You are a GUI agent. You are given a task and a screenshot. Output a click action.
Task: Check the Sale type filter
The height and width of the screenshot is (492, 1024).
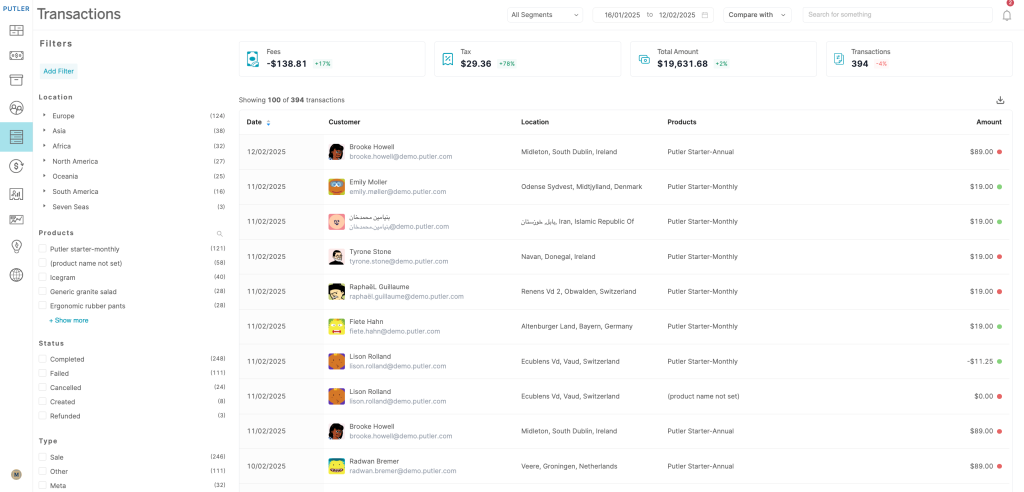42,457
